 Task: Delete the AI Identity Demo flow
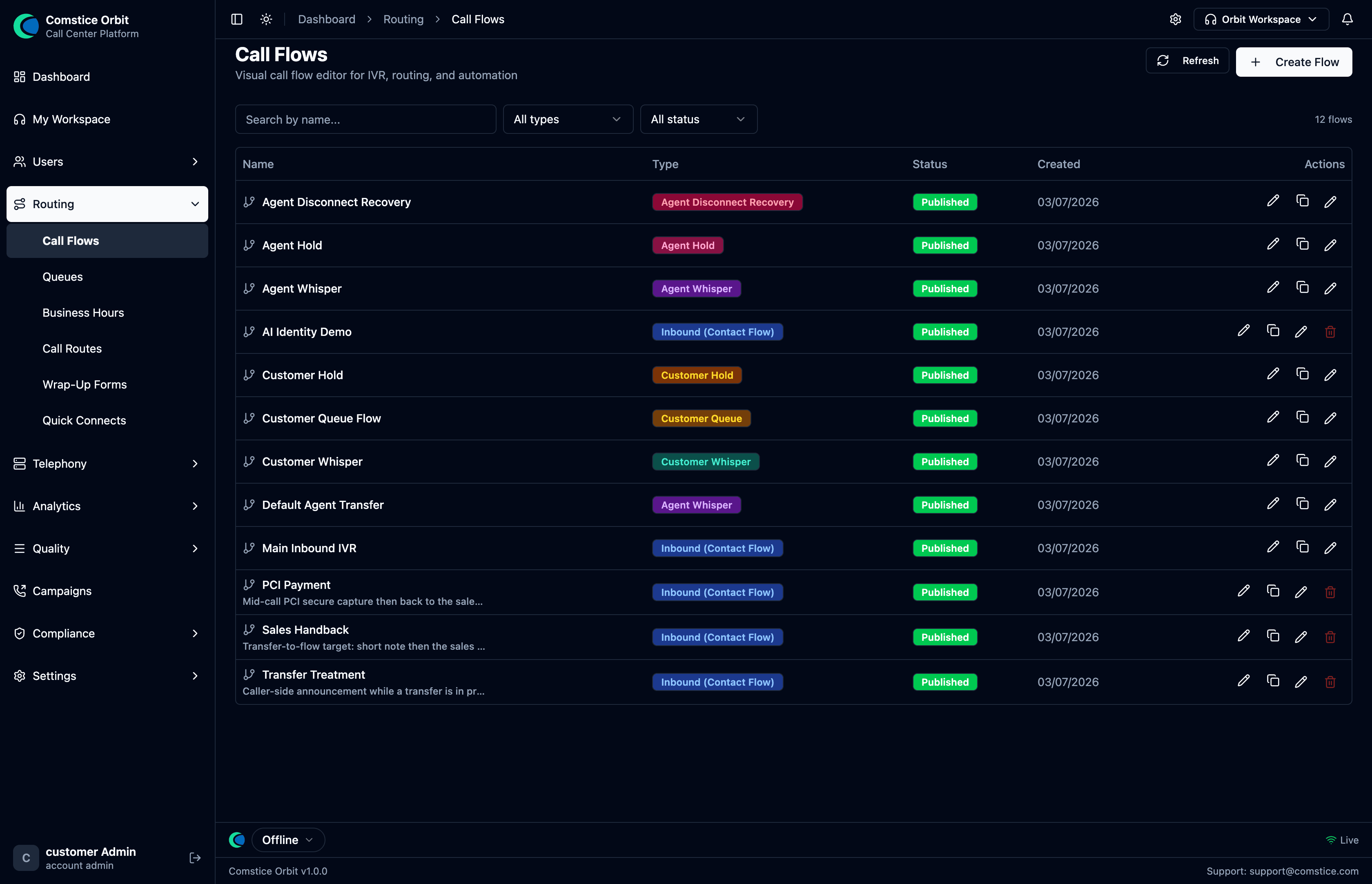click(1330, 332)
